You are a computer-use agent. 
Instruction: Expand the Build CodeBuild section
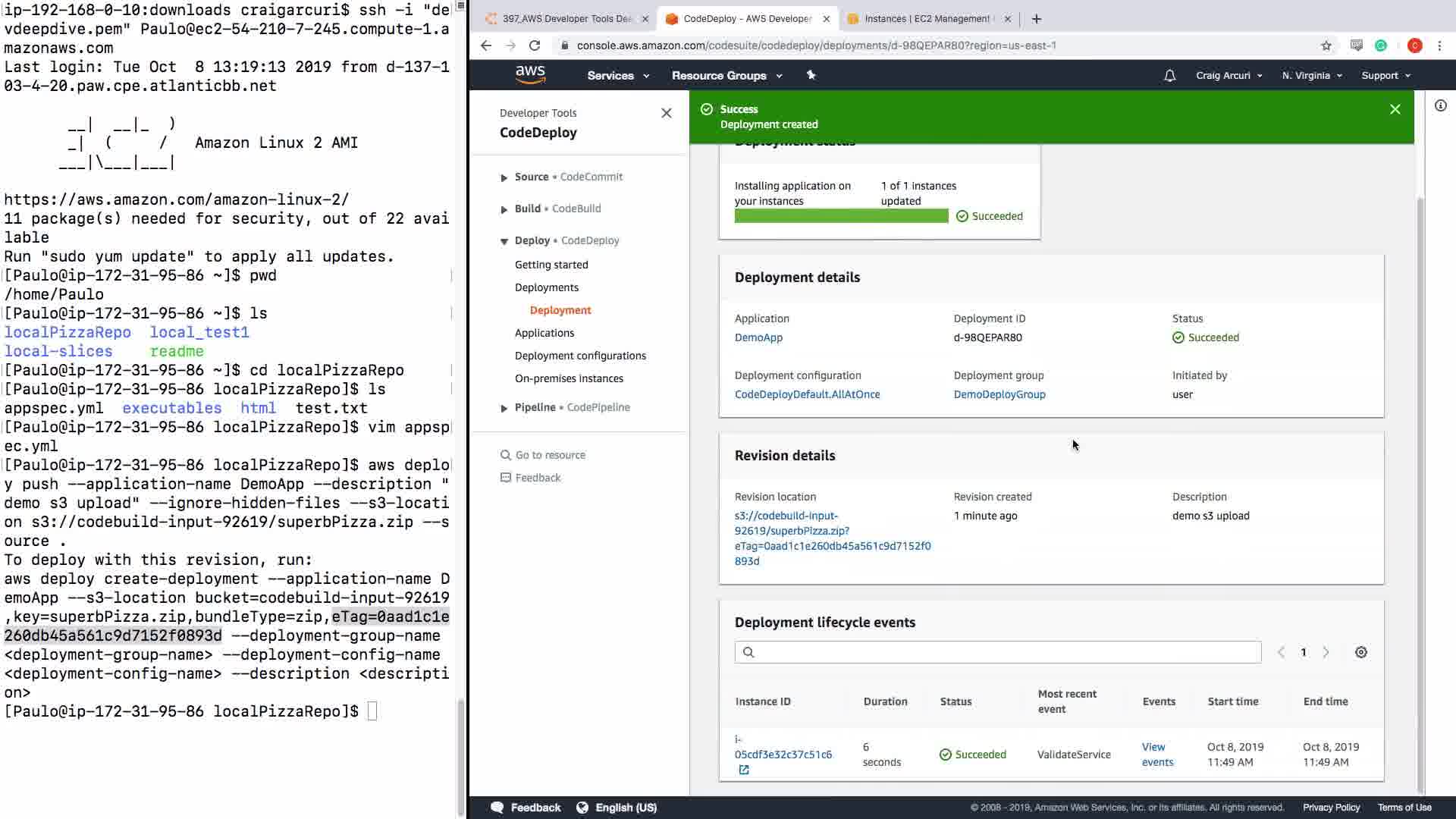[x=504, y=209]
